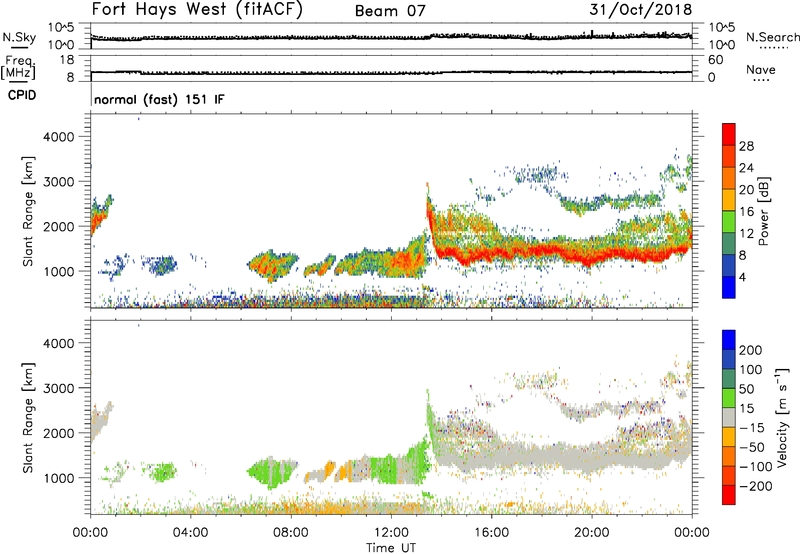Click '3000' tick in the power panel
This screenshot has width=800, height=554.
point(59,182)
